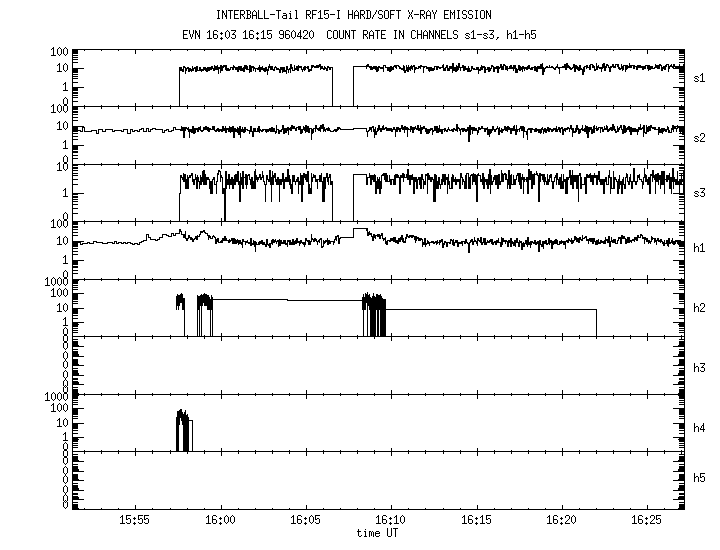Click the 15:55 time axis label
The width and height of the screenshot is (720, 550).
click(135, 520)
